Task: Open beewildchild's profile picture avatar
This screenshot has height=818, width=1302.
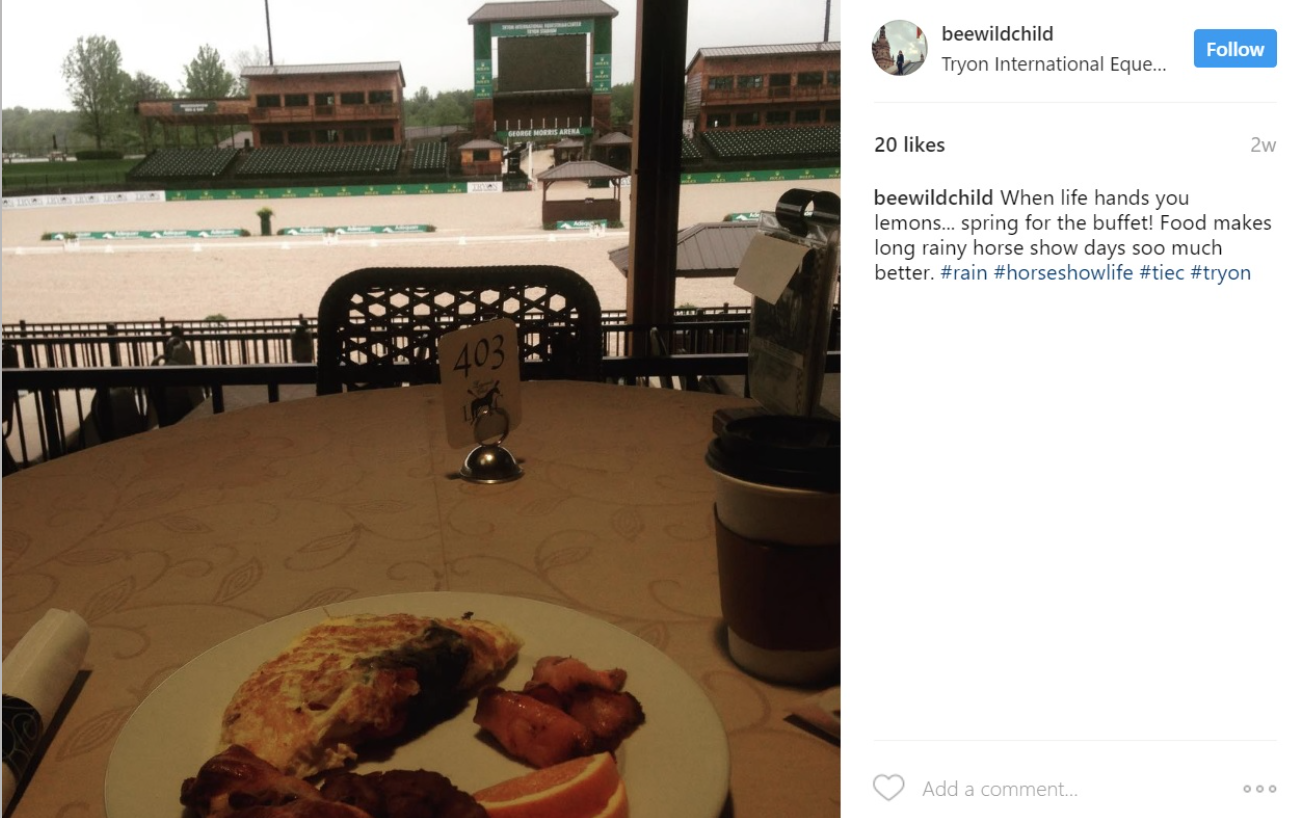Action: point(899,48)
